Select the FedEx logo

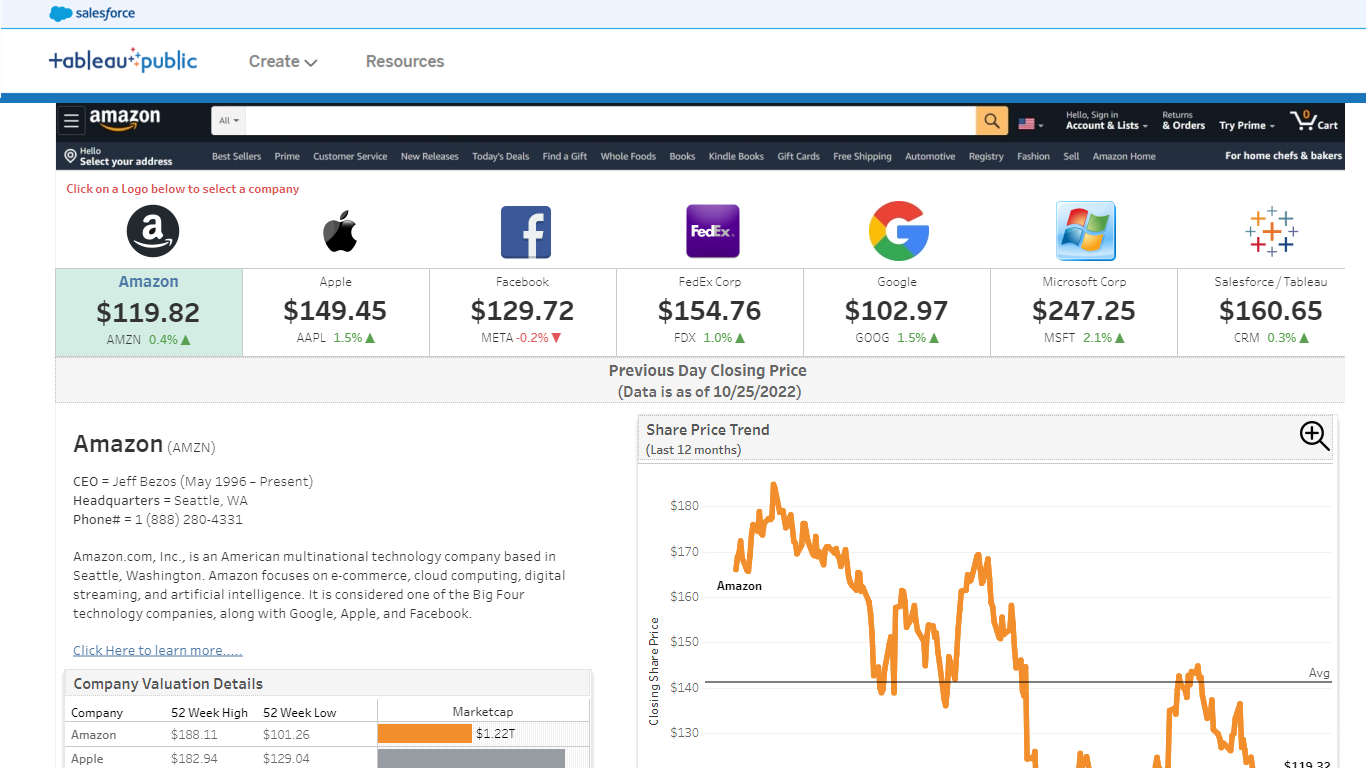point(713,232)
